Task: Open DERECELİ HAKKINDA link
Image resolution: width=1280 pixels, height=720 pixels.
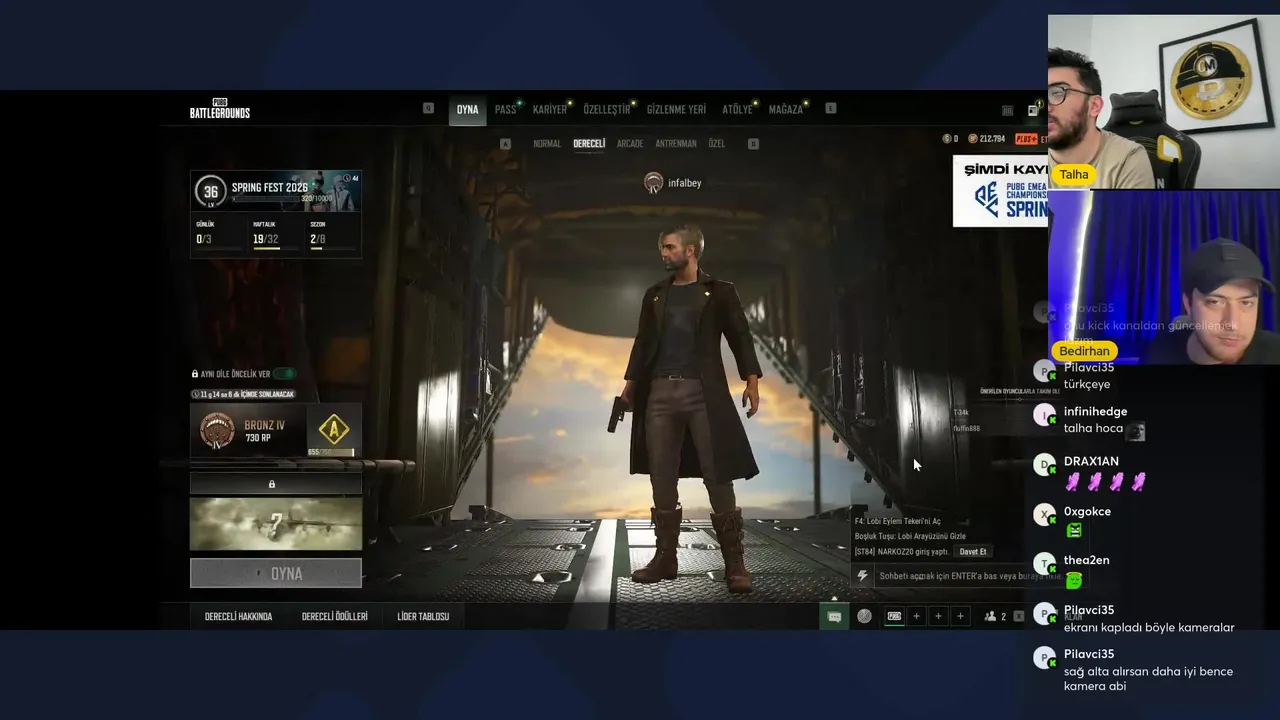Action: 238,617
